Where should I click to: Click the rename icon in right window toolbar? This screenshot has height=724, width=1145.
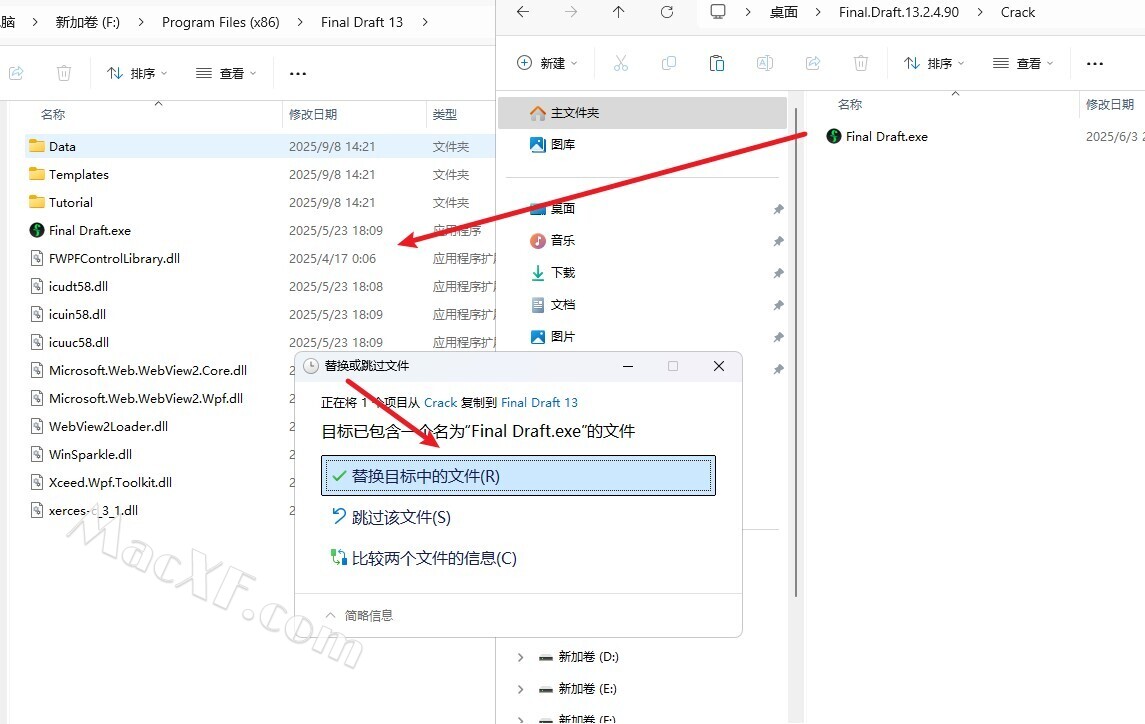pos(765,63)
